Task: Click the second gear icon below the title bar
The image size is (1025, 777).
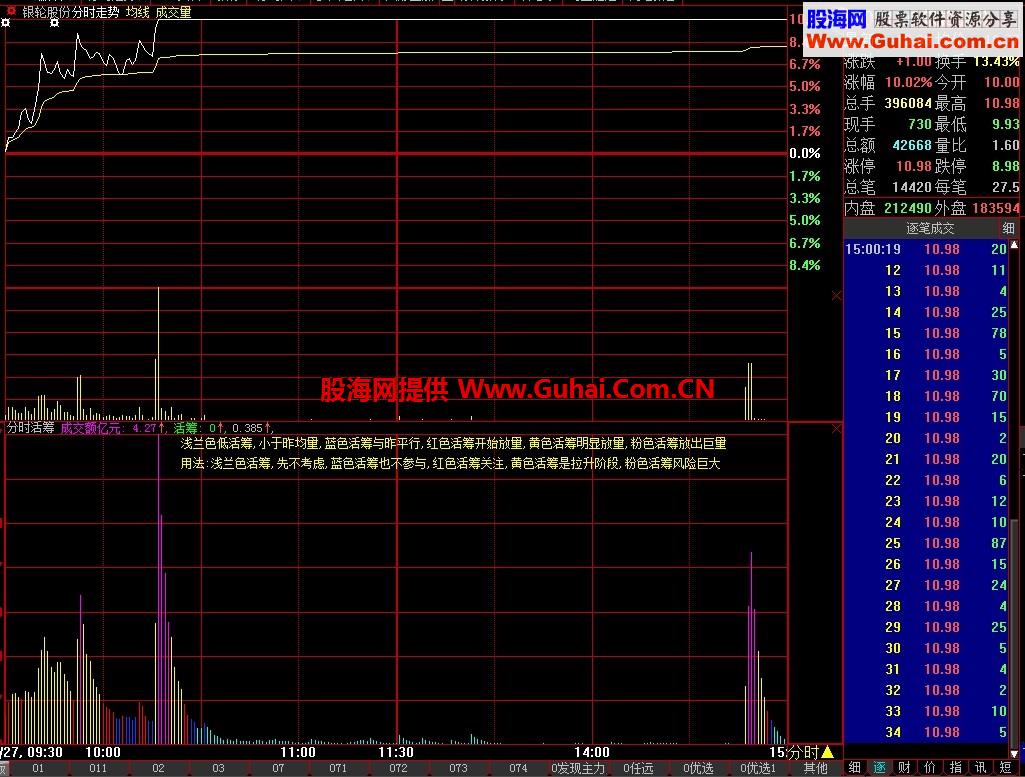Action: pos(54,23)
